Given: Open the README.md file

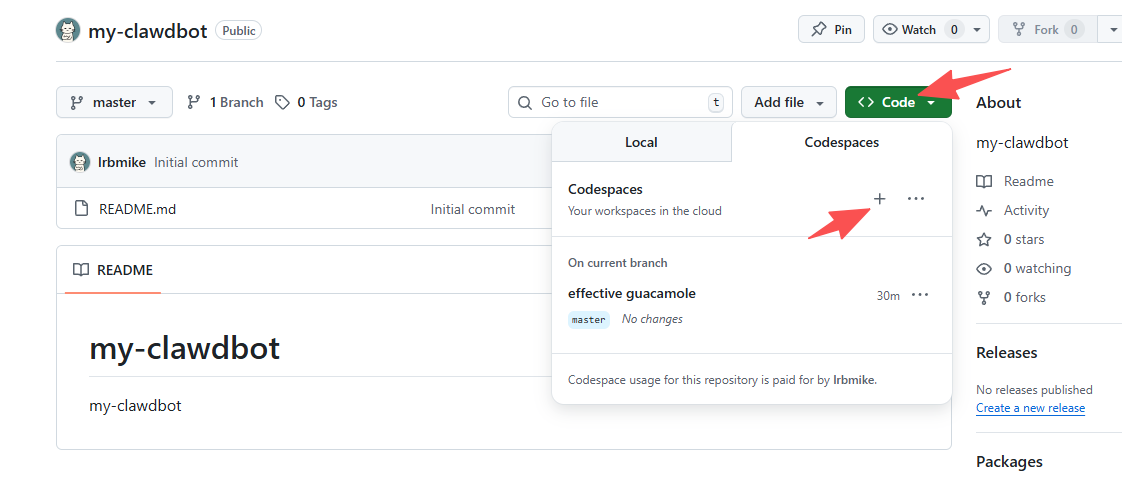Looking at the screenshot, I should (137, 209).
